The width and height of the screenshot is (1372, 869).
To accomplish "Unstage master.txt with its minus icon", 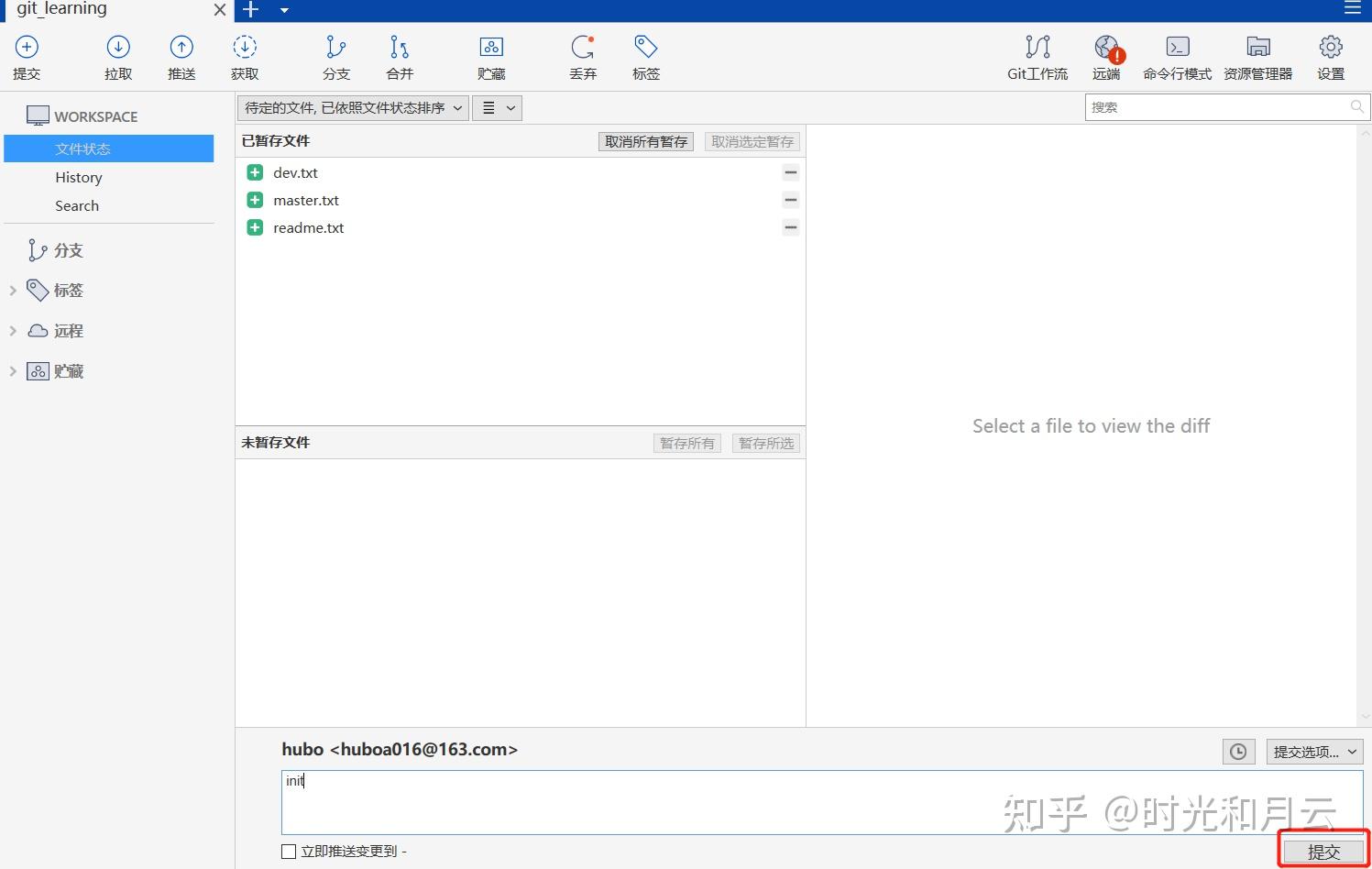I will tap(790, 200).
